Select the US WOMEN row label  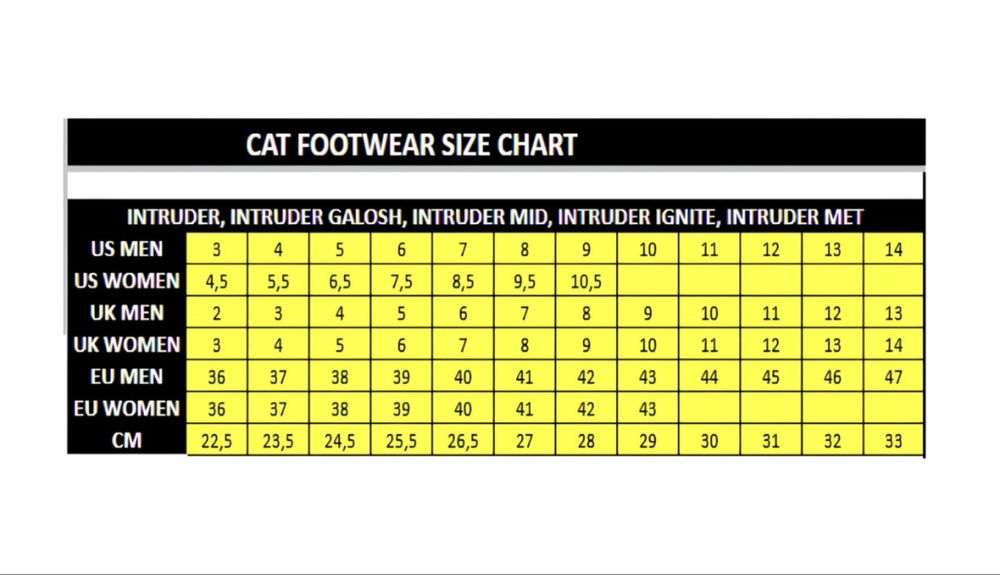coord(127,281)
